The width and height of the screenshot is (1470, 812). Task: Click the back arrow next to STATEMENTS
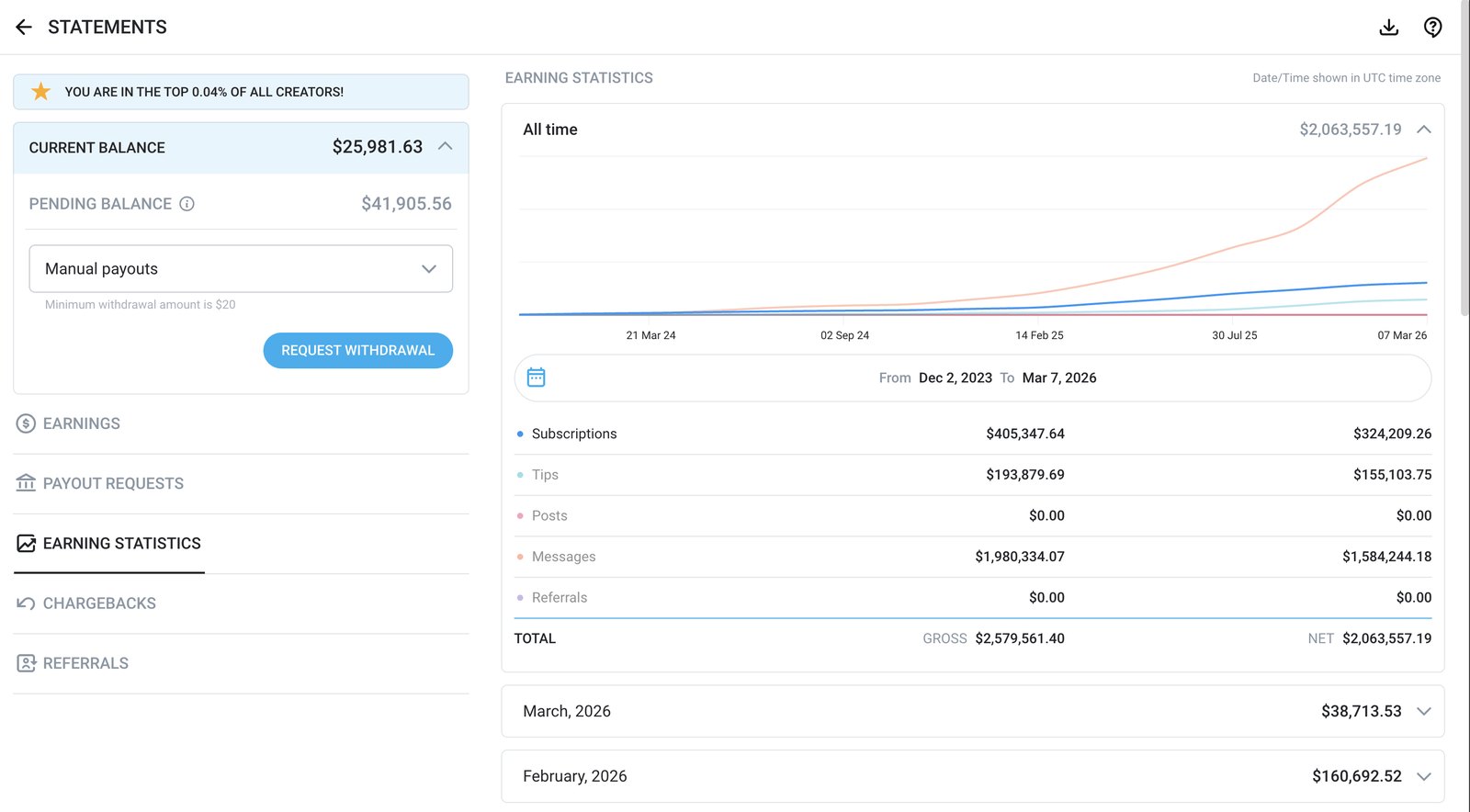tap(24, 28)
